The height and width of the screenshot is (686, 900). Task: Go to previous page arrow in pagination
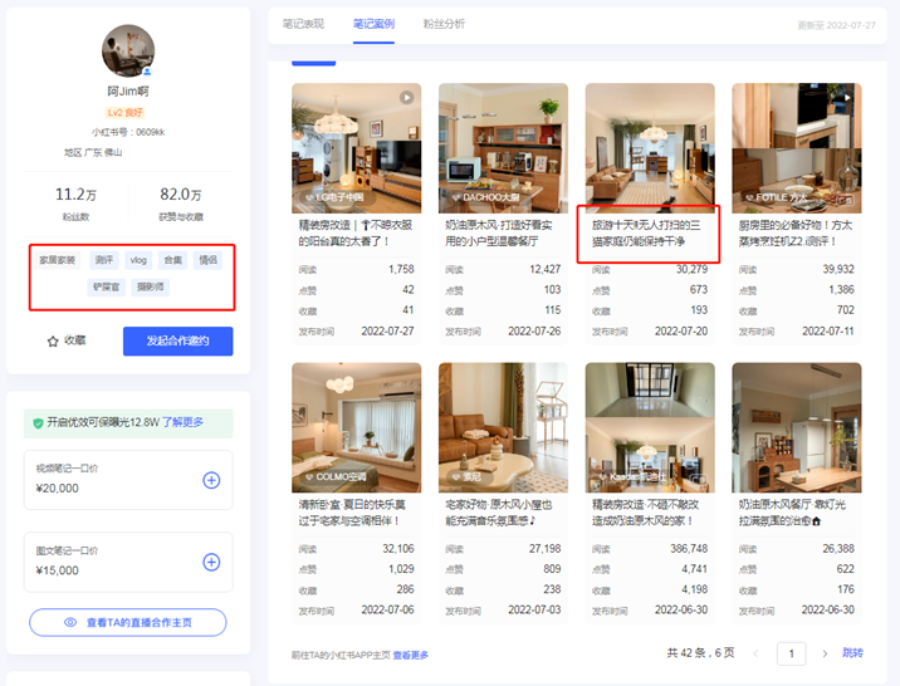755,653
